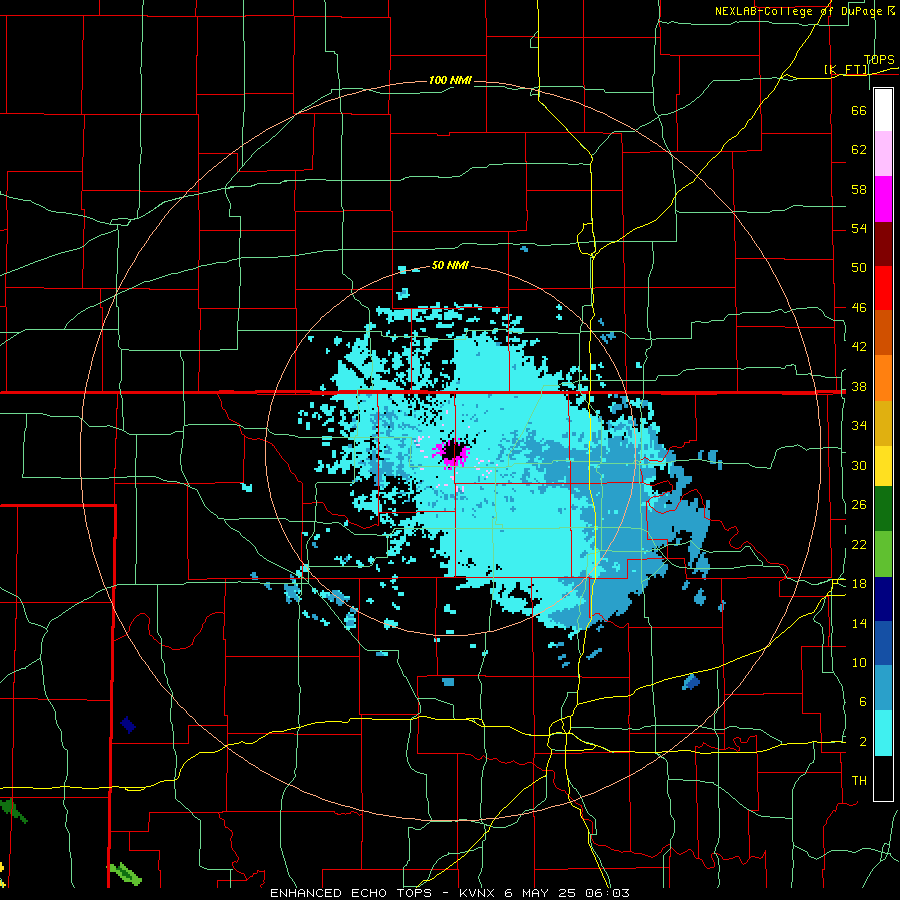Select the legend value 46
The width and height of the screenshot is (900, 900).
point(859,308)
